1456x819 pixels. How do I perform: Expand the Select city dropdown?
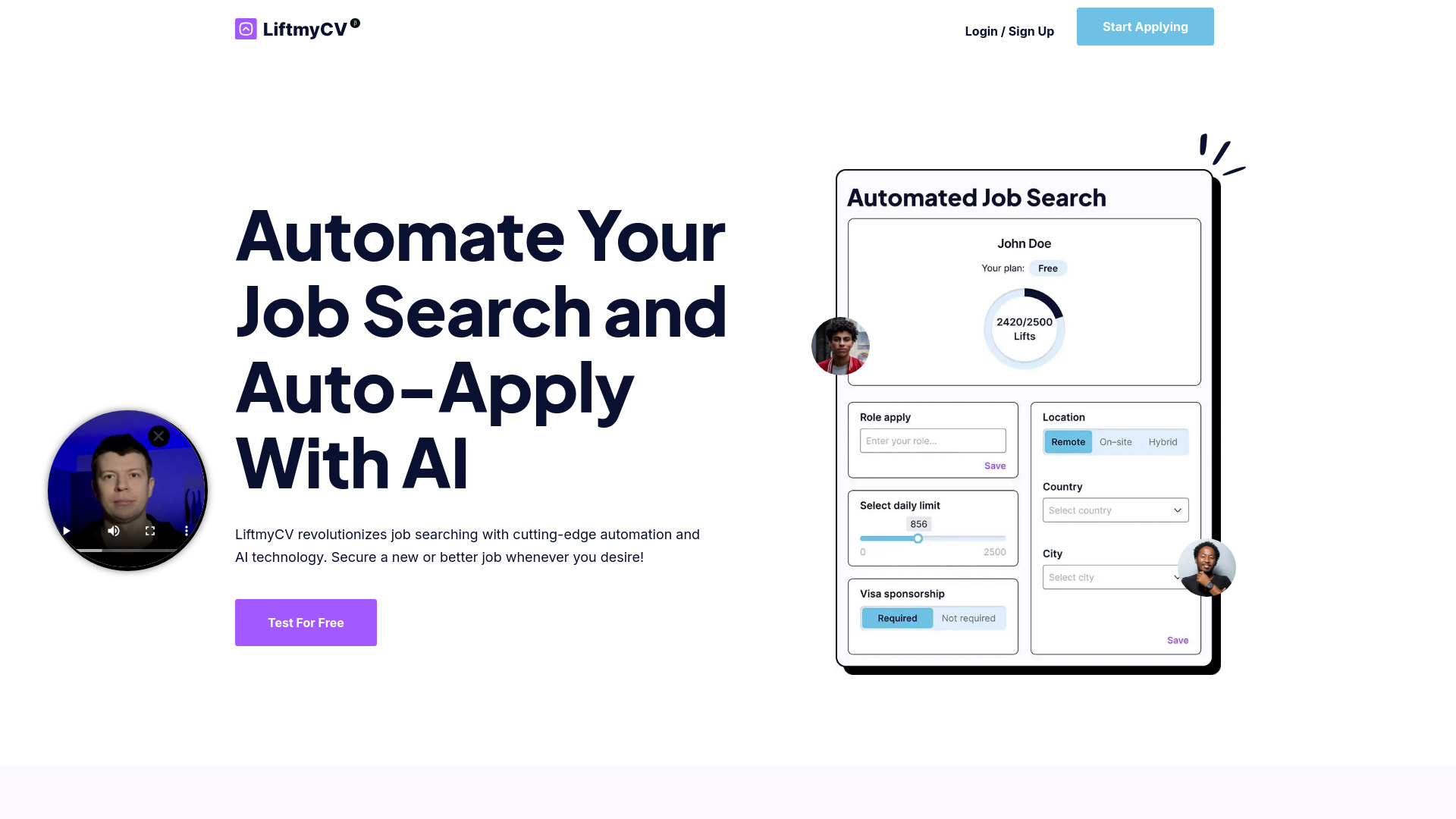1114,576
